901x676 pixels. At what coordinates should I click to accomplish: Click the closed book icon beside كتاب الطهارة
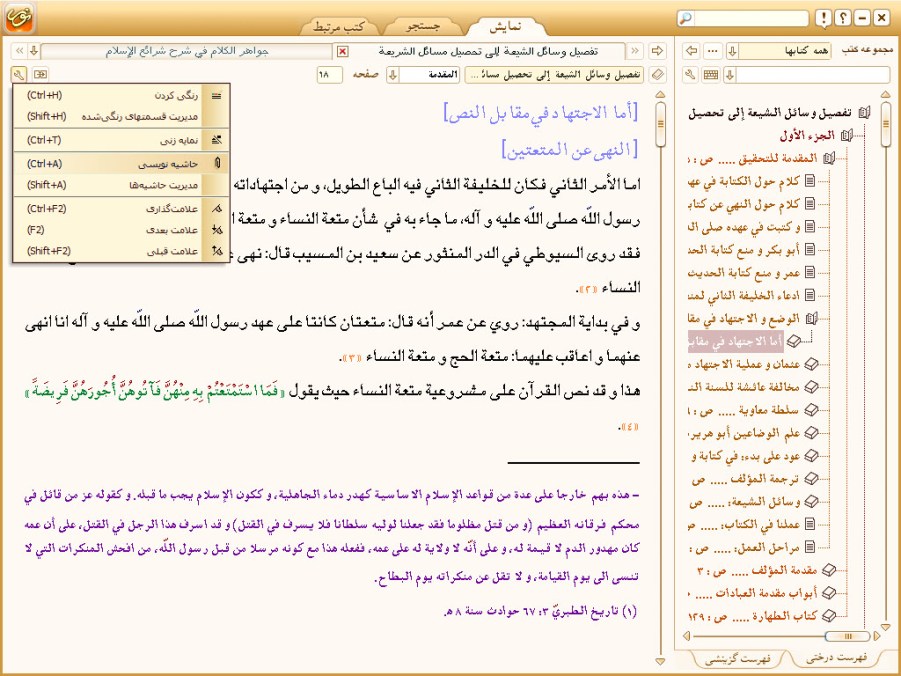pos(829,616)
